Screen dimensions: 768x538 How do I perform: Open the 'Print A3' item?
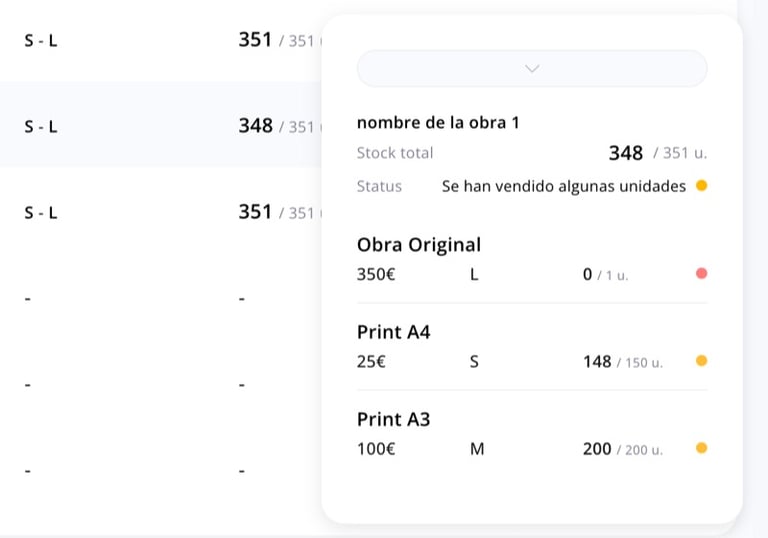point(393,419)
